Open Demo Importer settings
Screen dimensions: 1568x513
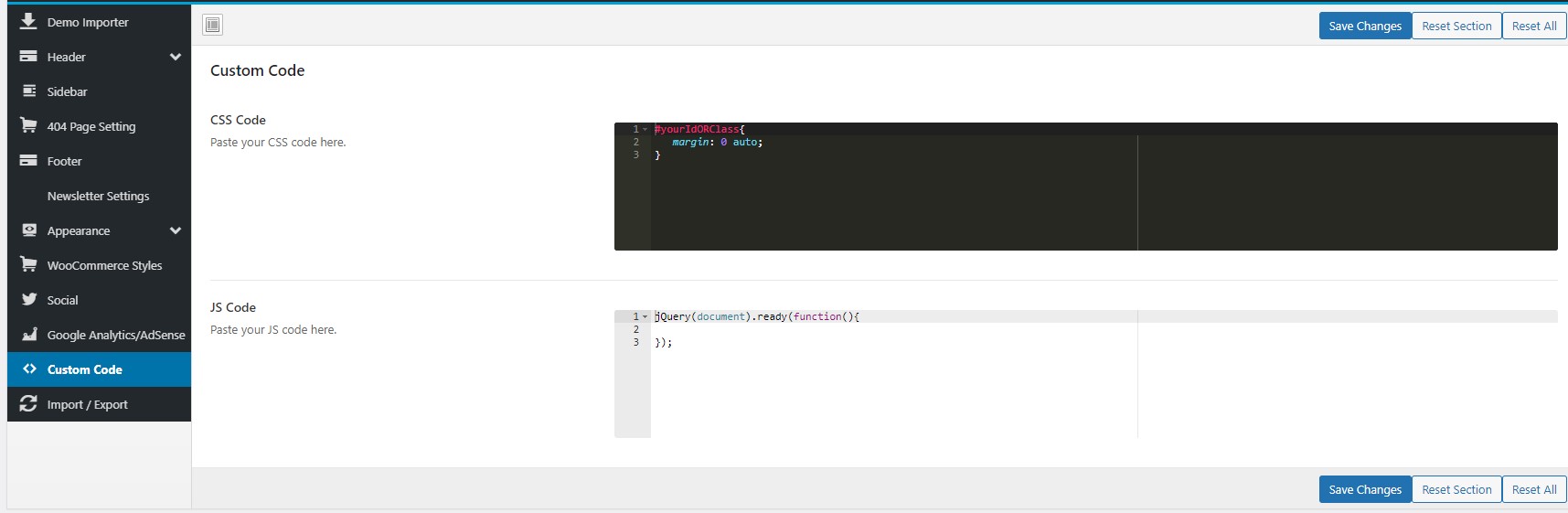click(x=99, y=22)
